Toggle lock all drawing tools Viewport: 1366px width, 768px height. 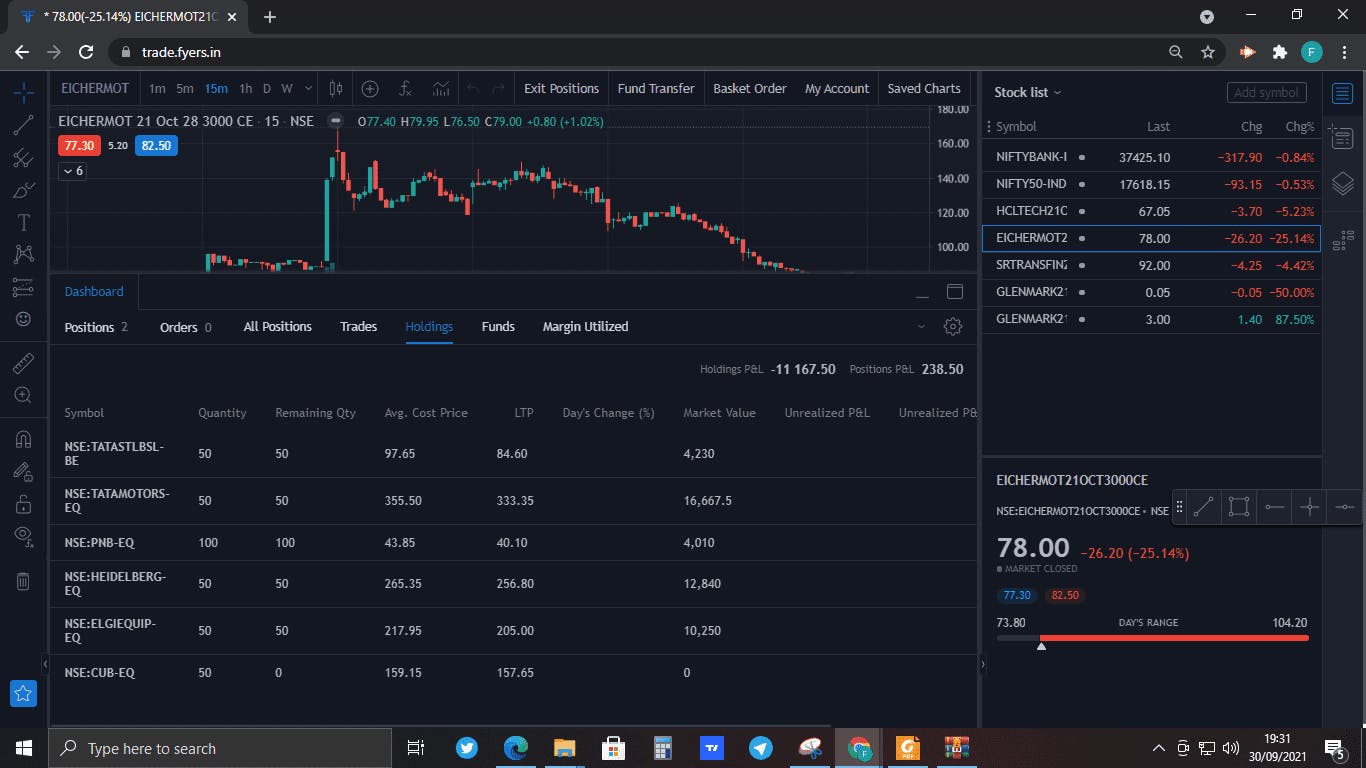click(23, 504)
